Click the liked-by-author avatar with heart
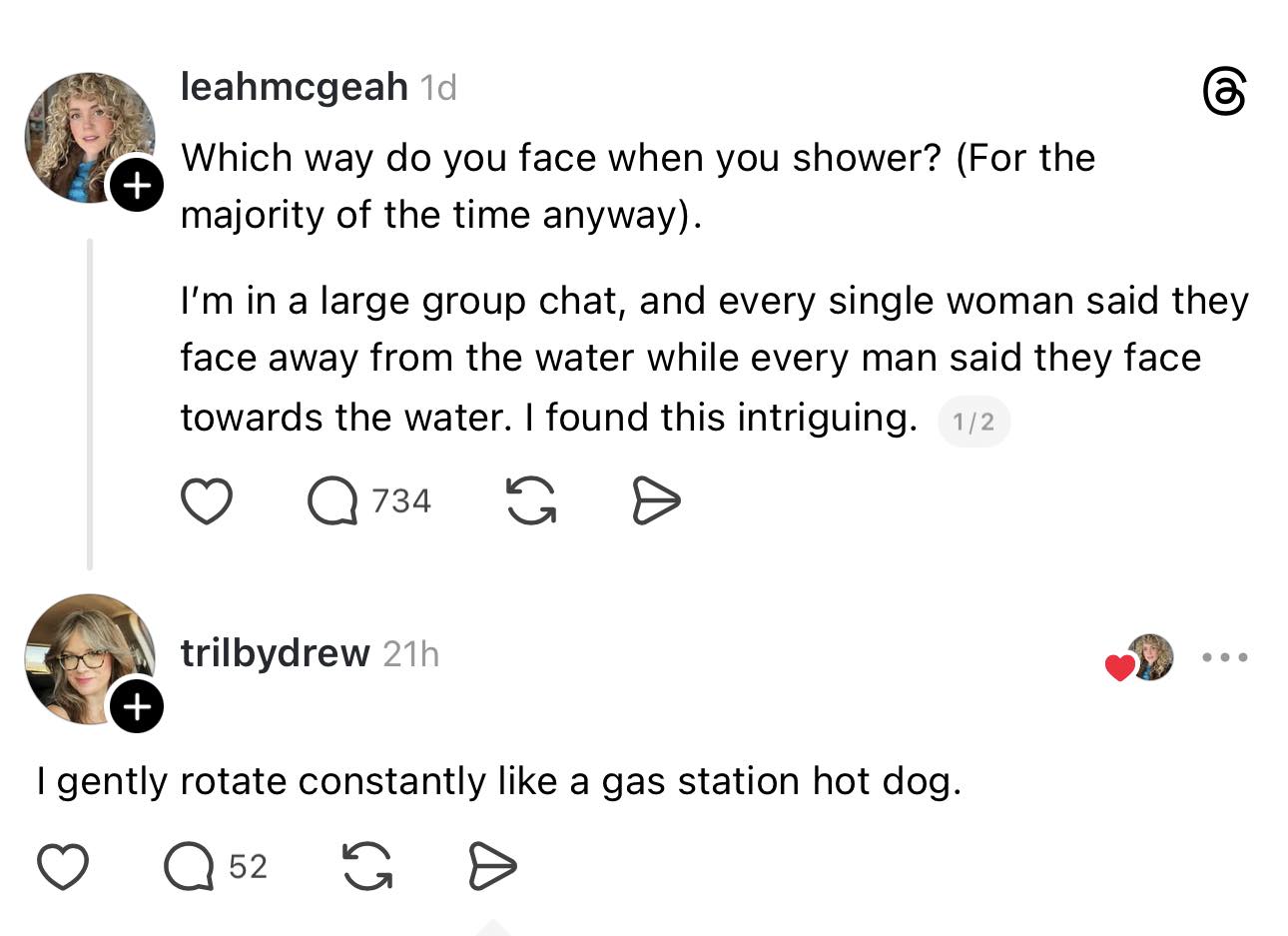The image size is (1288, 936). 1142,658
